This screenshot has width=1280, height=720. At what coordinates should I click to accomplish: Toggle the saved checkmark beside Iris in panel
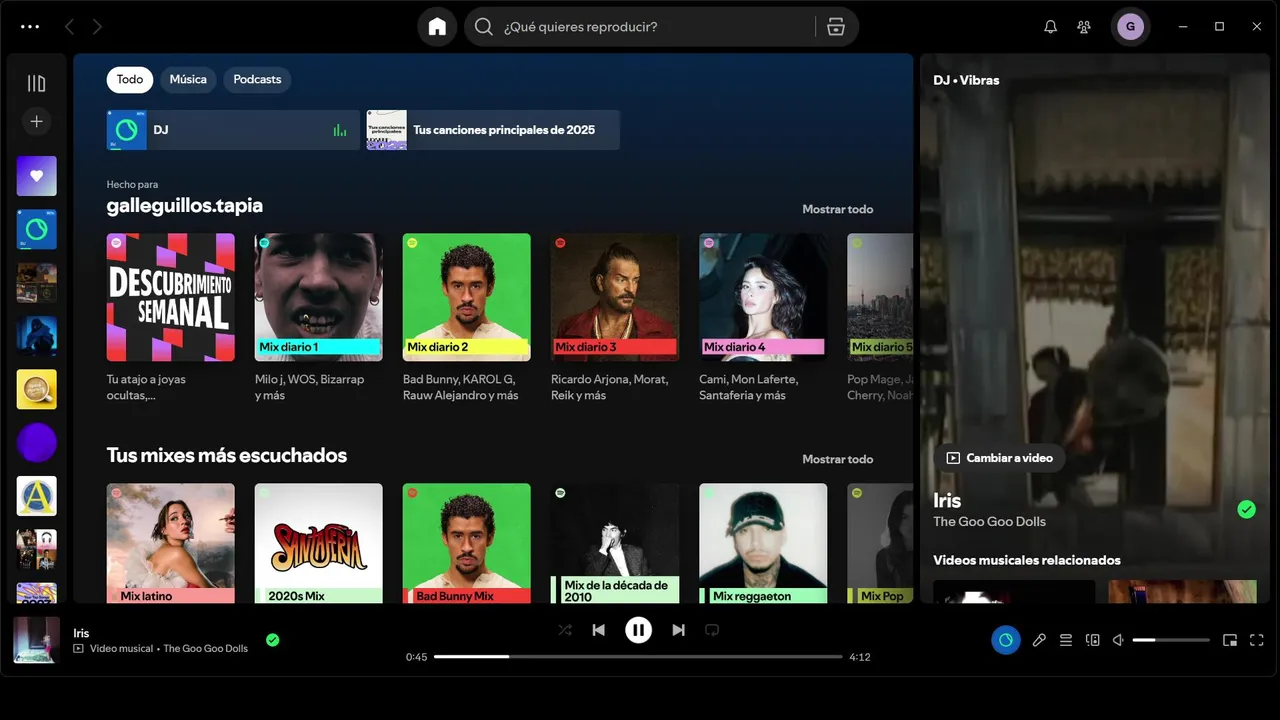click(1246, 509)
